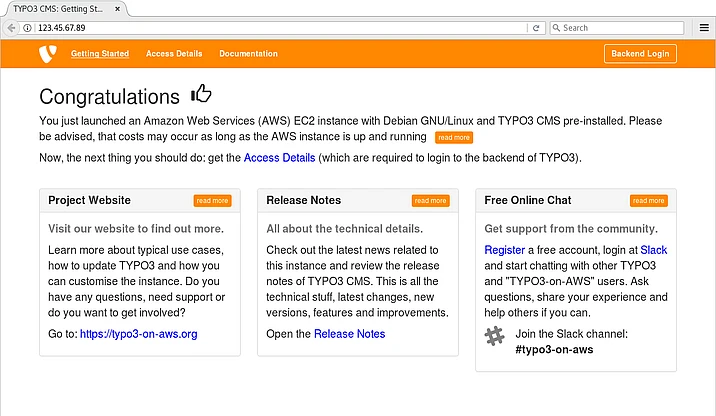
Task: Select the Getting Started navigation item
Action: [100, 53]
